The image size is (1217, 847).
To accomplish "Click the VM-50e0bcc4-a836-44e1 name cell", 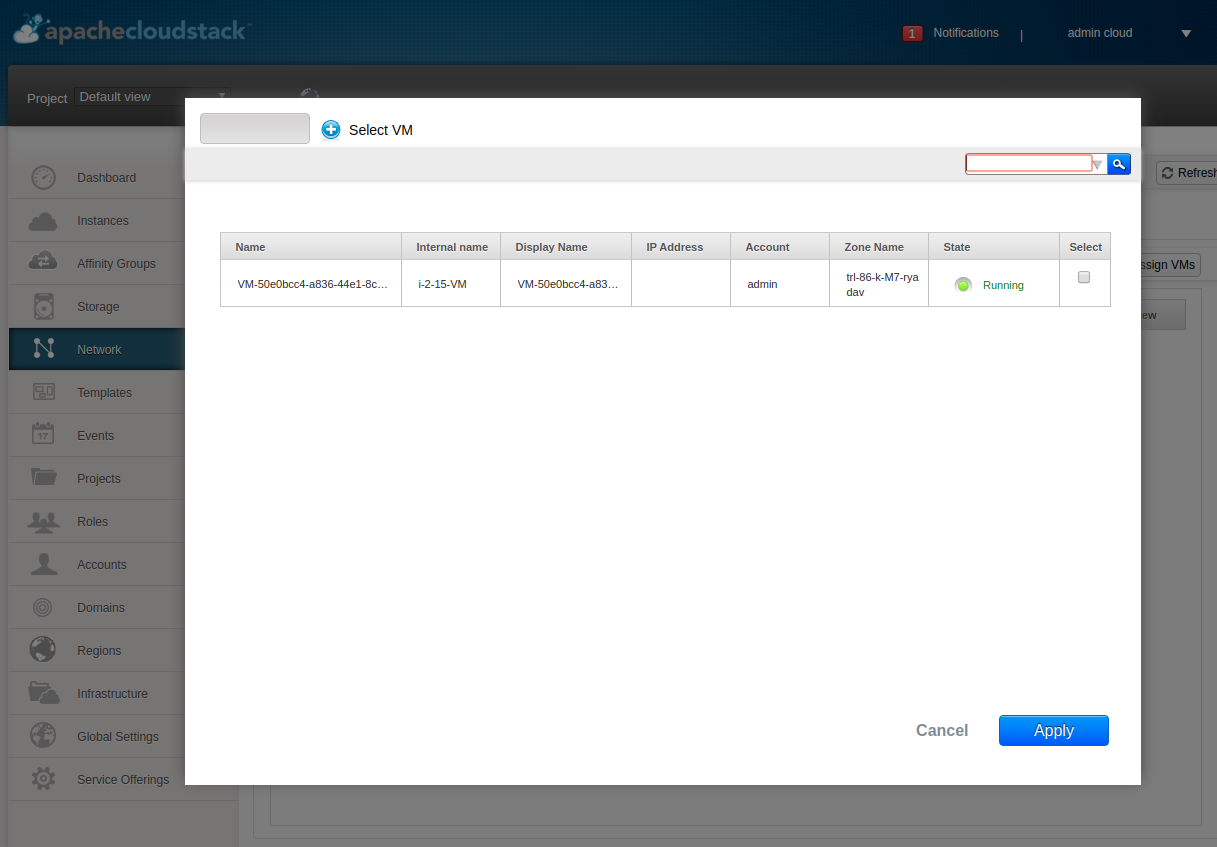I will tap(311, 284).
